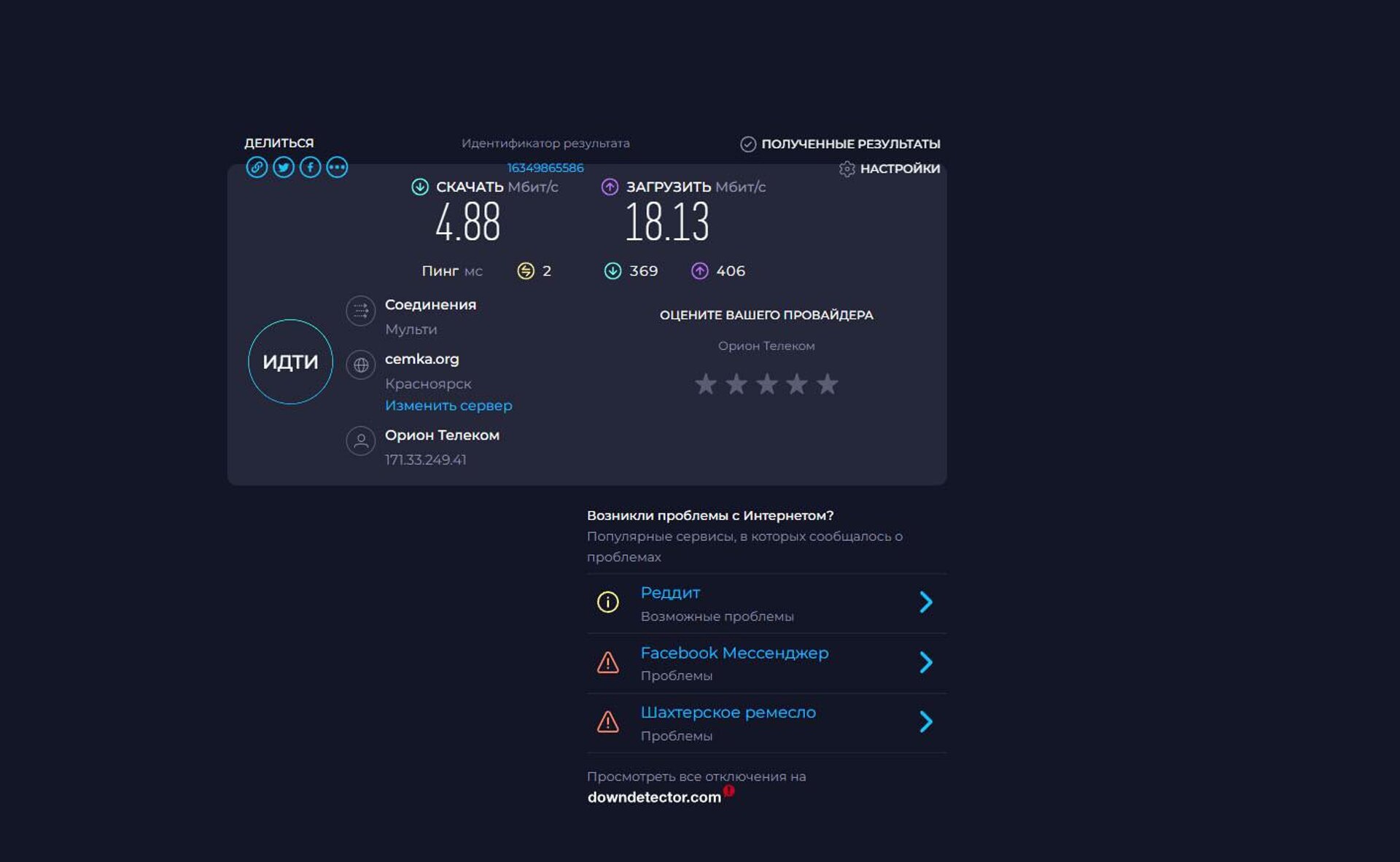Click the idle ping icon beside 2
1400x862 pixels.
pyautogui.click(x=526, y=271)
